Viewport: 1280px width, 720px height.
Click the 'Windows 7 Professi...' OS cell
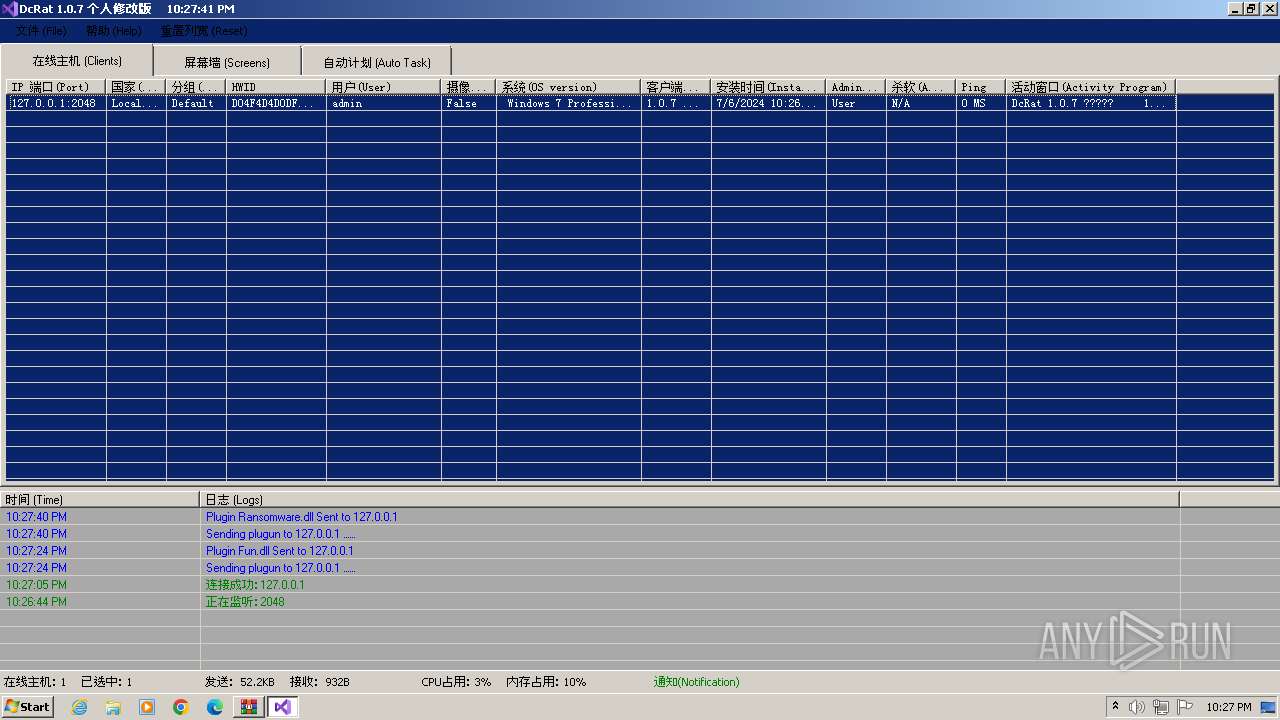[568, 103]
